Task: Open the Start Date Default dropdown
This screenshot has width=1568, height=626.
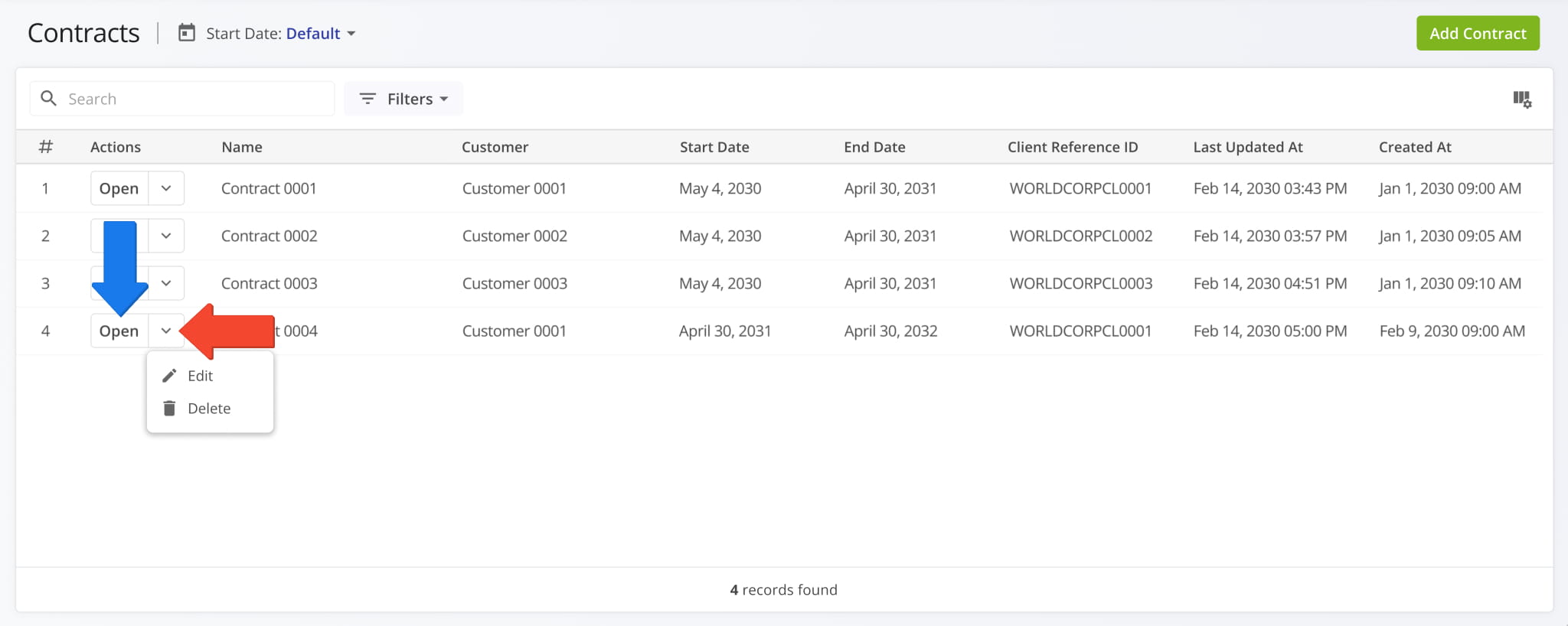Action: pos(320,34)
